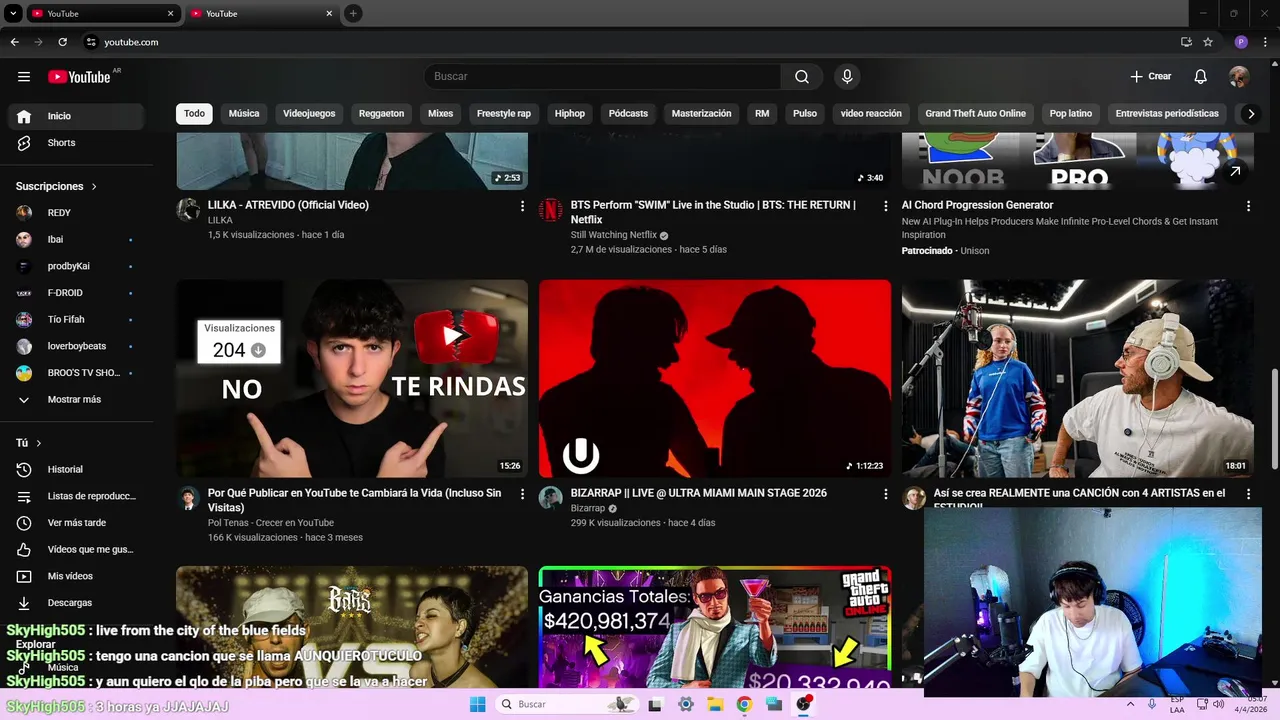1280x720 pixels.
Task: Play BIZARRAP Ultra Miami red thumbnail
Action: pyautogui.click(x=715, y=378)
